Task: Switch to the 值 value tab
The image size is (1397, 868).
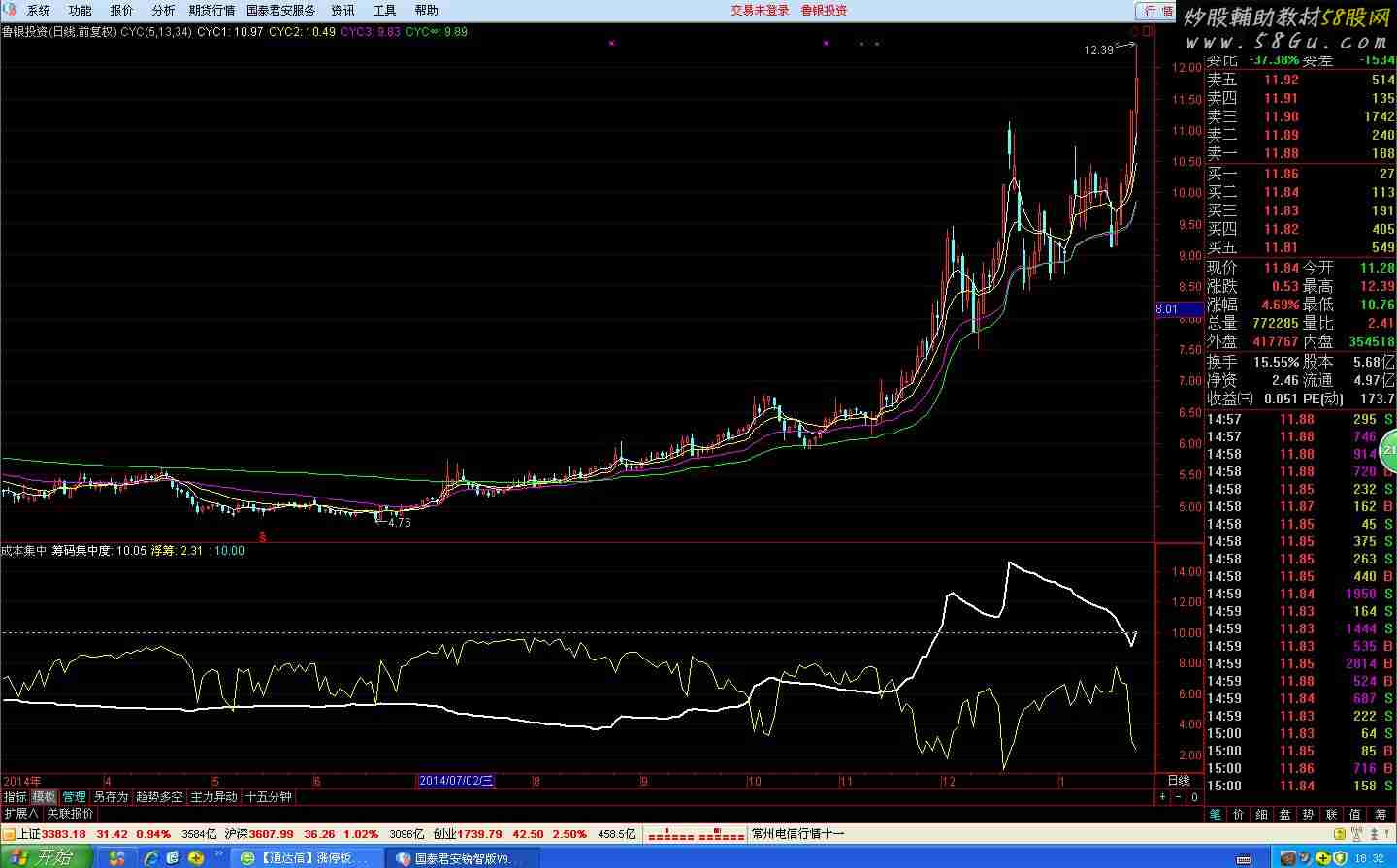Action: click(x=1355, y=815)
